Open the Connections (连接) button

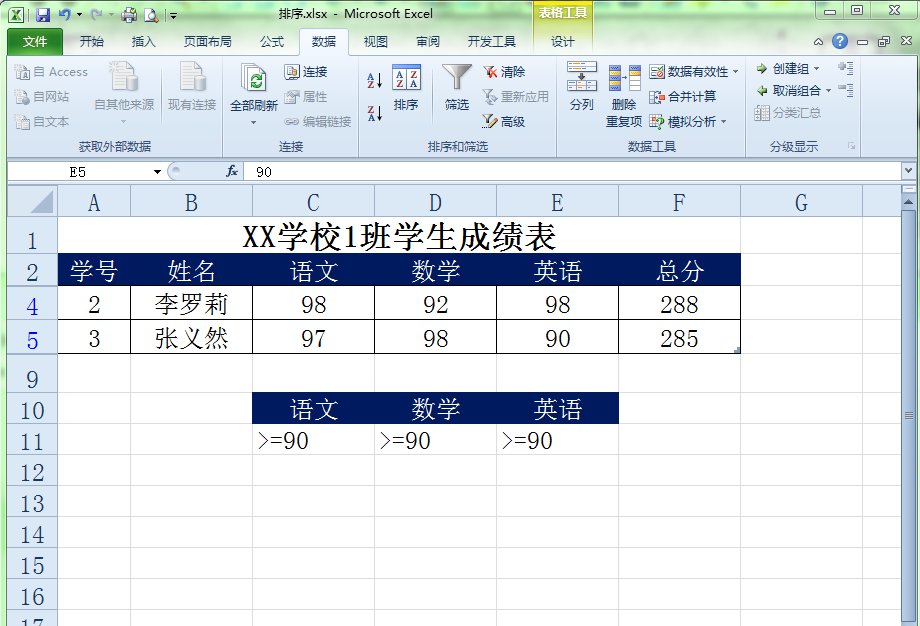[x=306, y=72]
